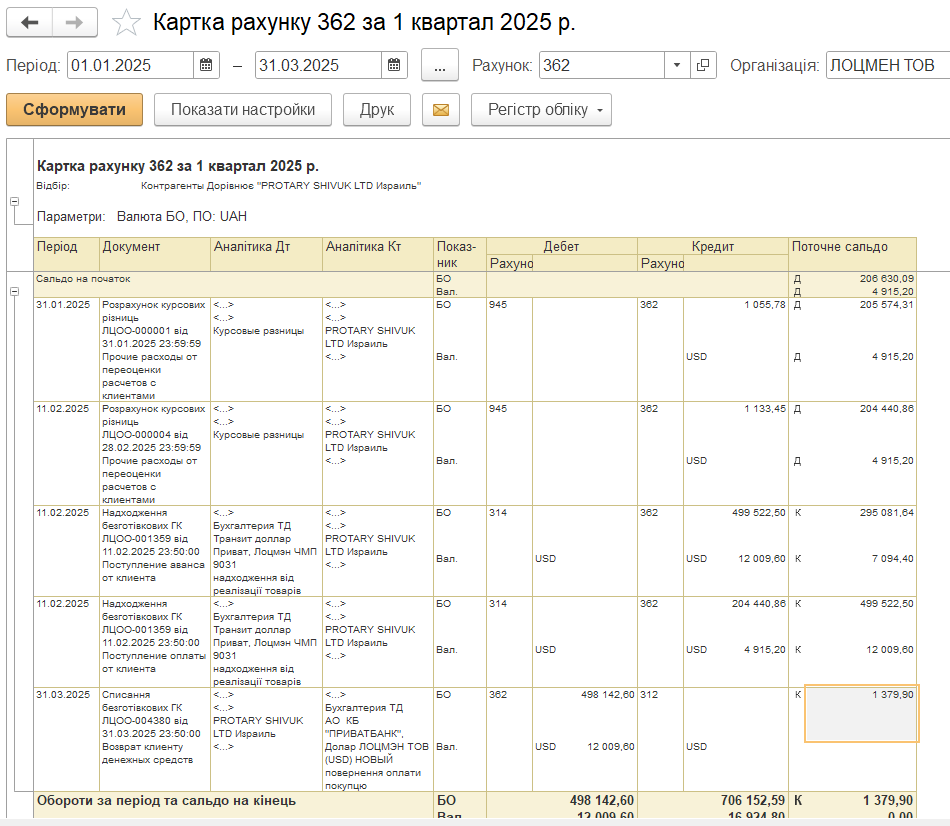950x826 pixels.
Task: Open period selection ellipsis button
Action: coord(440,65)
